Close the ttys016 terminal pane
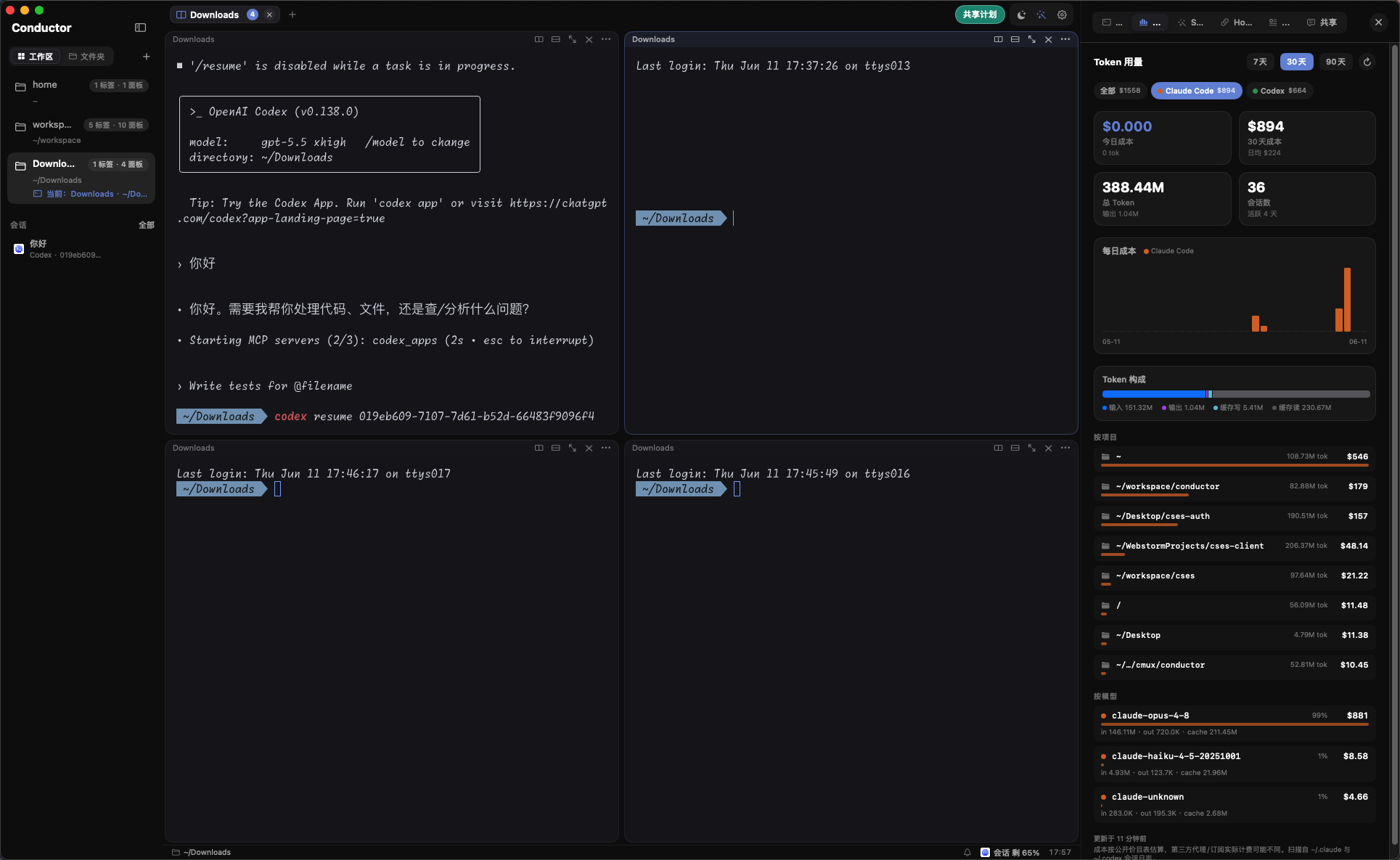Viewport: 1400px width, 860px height. click(1049, 448)
